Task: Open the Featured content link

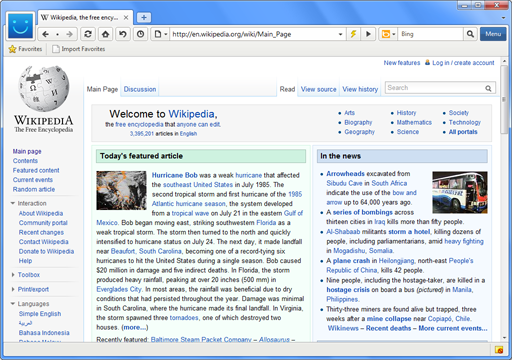Action: pos(36,170)
